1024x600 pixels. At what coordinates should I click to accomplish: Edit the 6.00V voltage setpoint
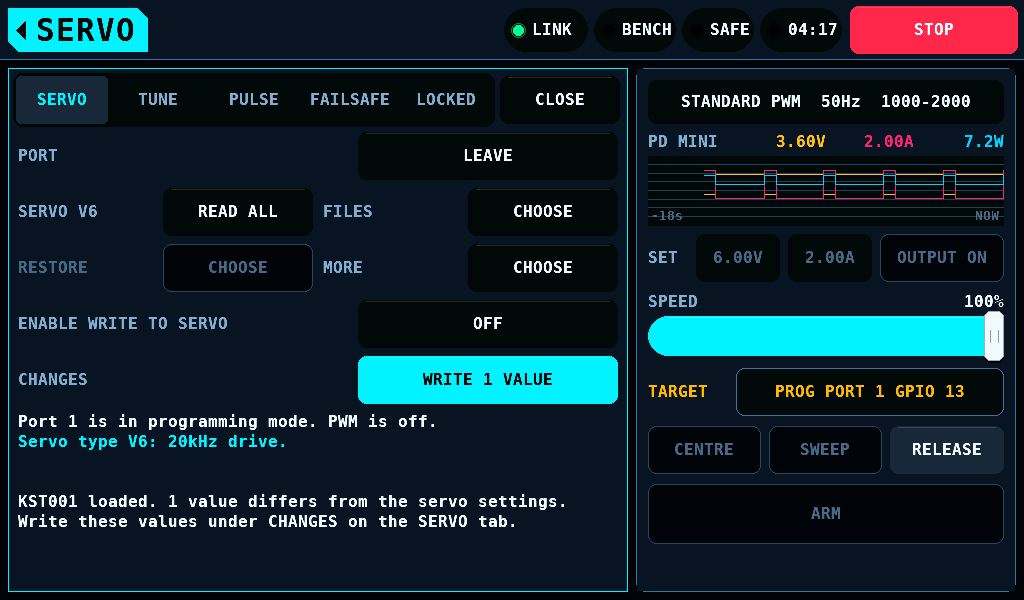coord(738,258)
